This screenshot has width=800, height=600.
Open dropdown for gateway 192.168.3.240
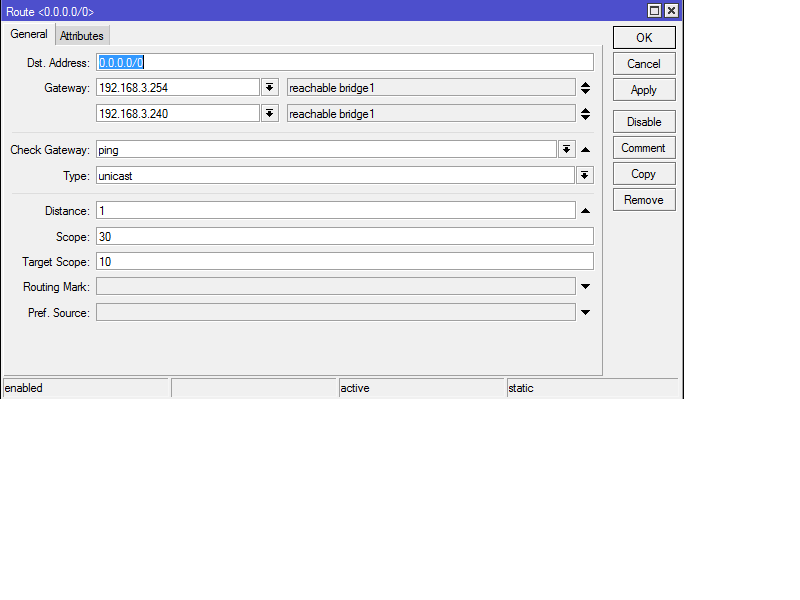(x=270, y=113)
